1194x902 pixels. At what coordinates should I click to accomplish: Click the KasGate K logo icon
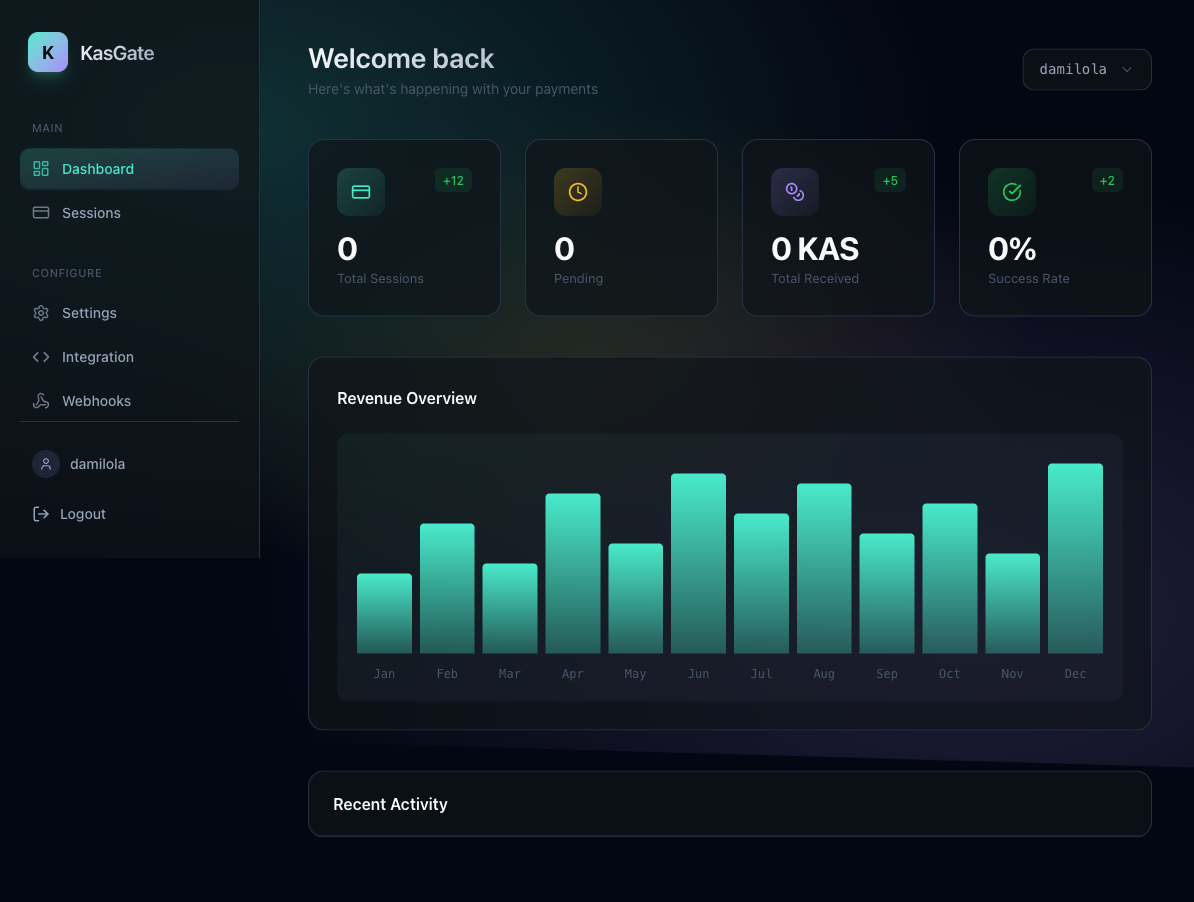coord(48,52)
